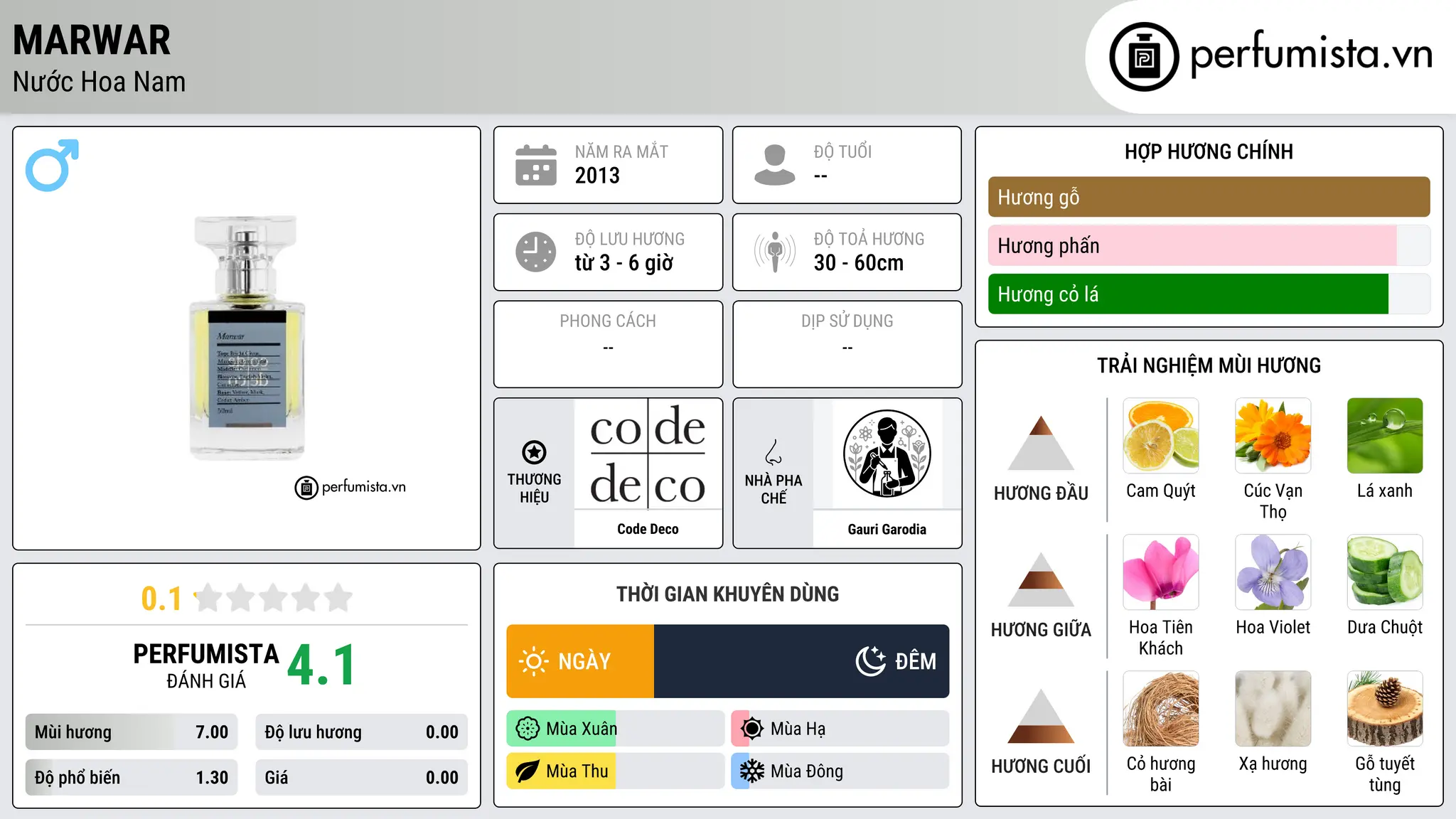
Task: Click the Trải Nghiệm Mùi Hương heading
Action: click(1209, 365)
